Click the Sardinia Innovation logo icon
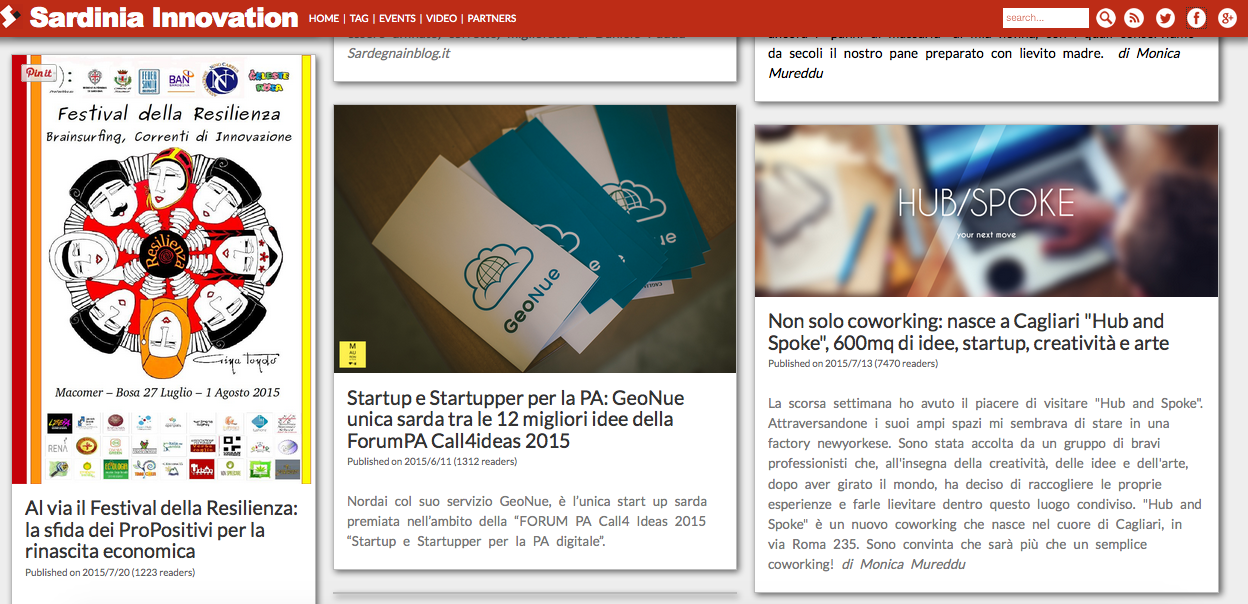 coord(11,18)
